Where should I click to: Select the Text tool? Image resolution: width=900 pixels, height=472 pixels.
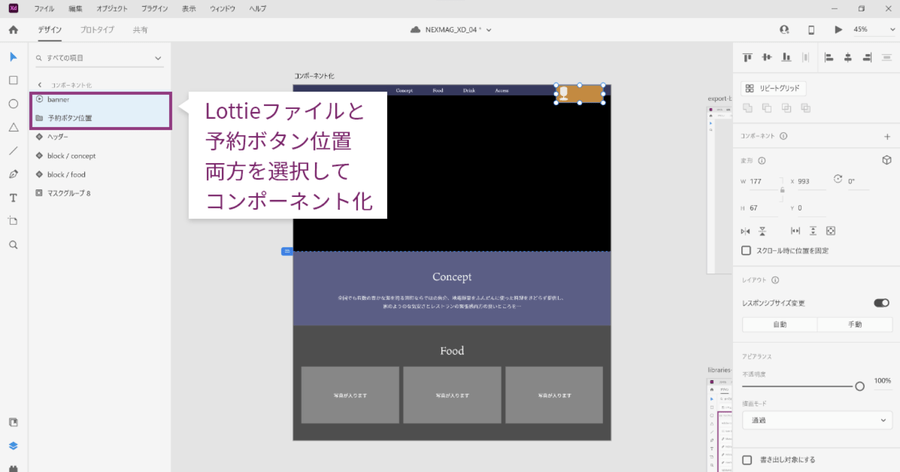pyautogui.click(x=13, y=198)
